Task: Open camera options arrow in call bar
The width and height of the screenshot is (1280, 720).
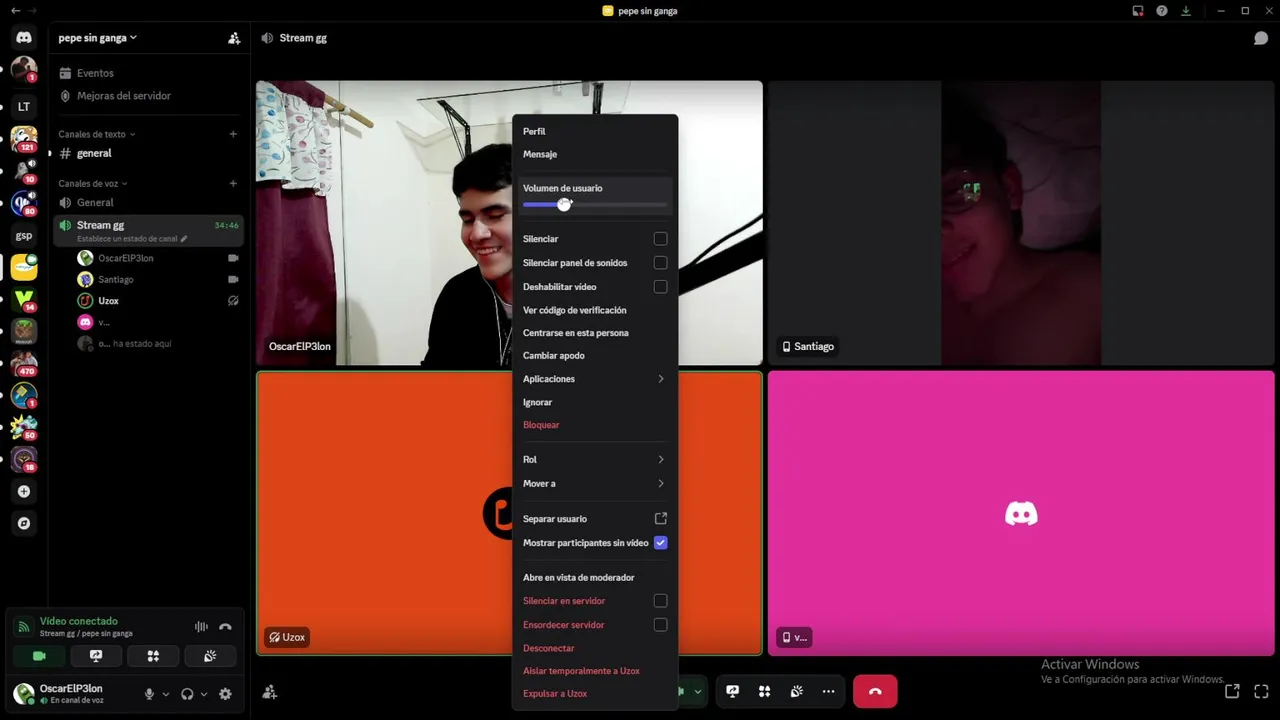Action: [x=697, y=691]
